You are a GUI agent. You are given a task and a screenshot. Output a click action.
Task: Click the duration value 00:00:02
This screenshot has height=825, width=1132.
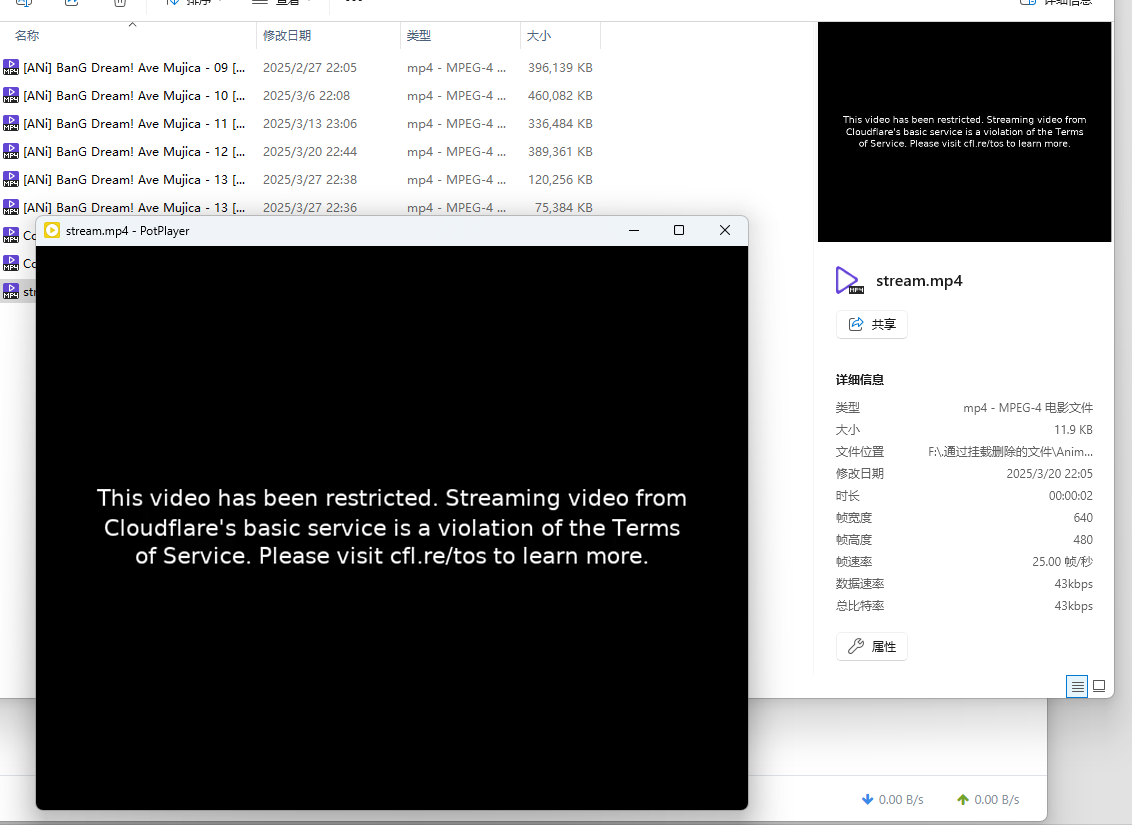[x=1071, y=496]
